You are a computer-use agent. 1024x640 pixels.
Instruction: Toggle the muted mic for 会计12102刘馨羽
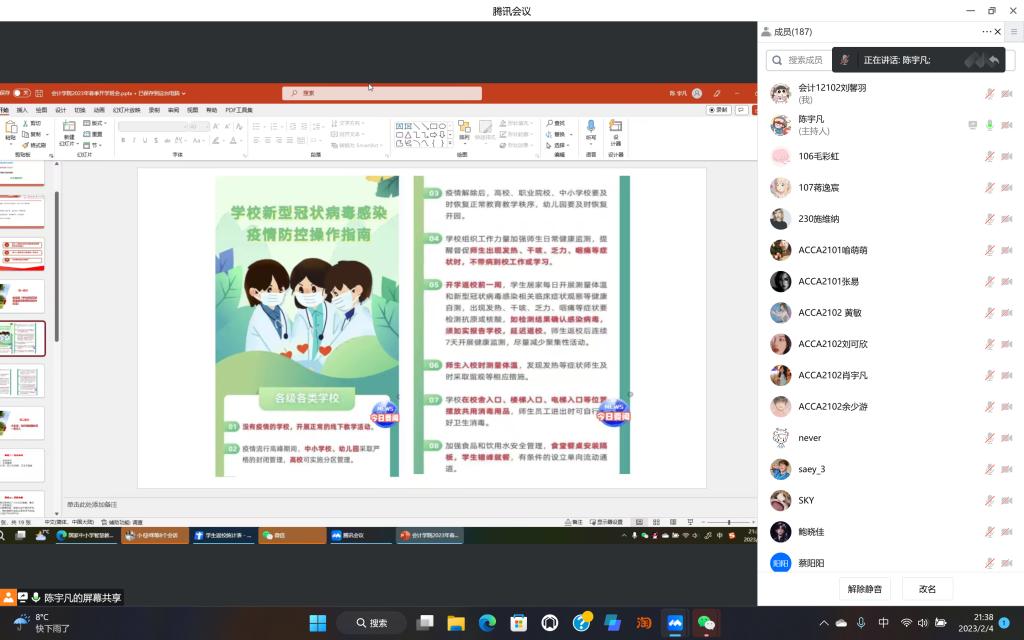click(x=989, y=93)
